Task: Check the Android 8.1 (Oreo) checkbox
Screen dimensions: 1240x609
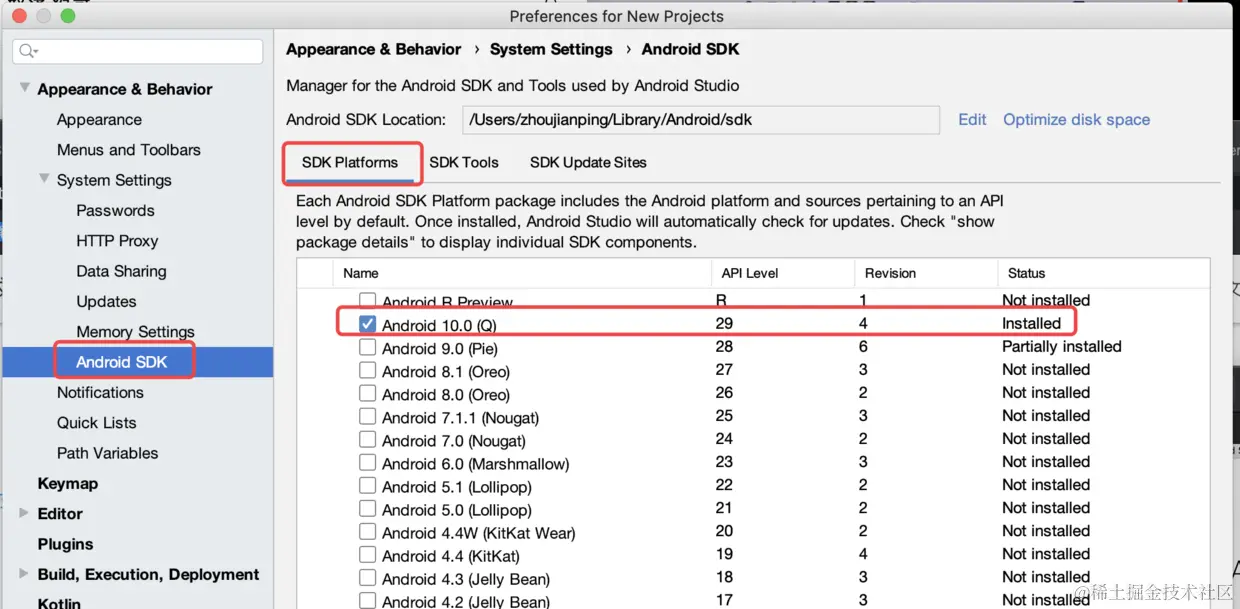Action: [367, 370]
